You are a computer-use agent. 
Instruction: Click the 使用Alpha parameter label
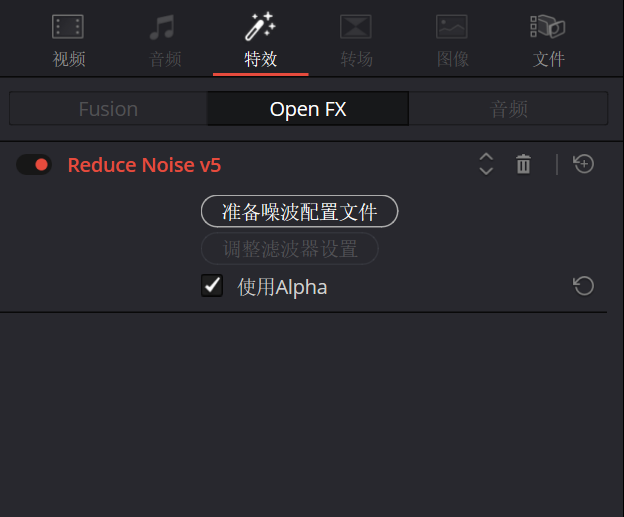(282, 288)
